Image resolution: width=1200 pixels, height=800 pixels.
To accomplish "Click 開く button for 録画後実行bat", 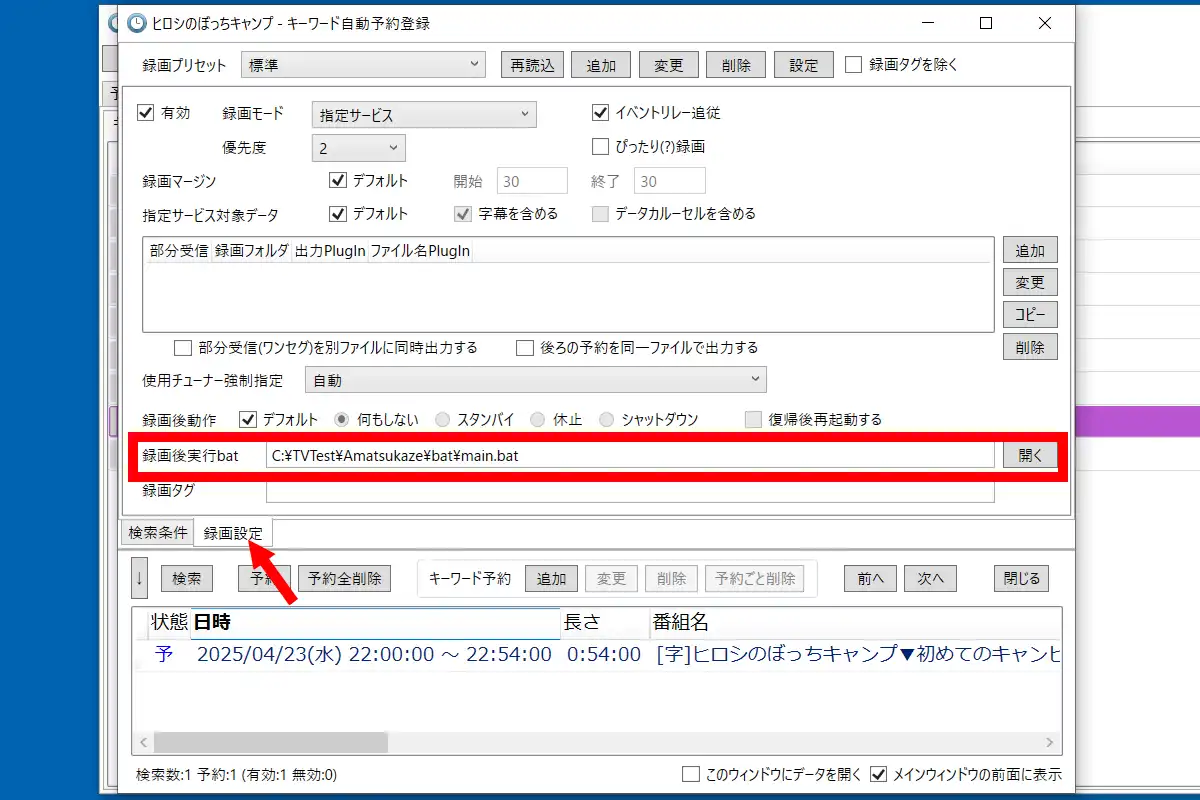I will [x=1030, y=455].
